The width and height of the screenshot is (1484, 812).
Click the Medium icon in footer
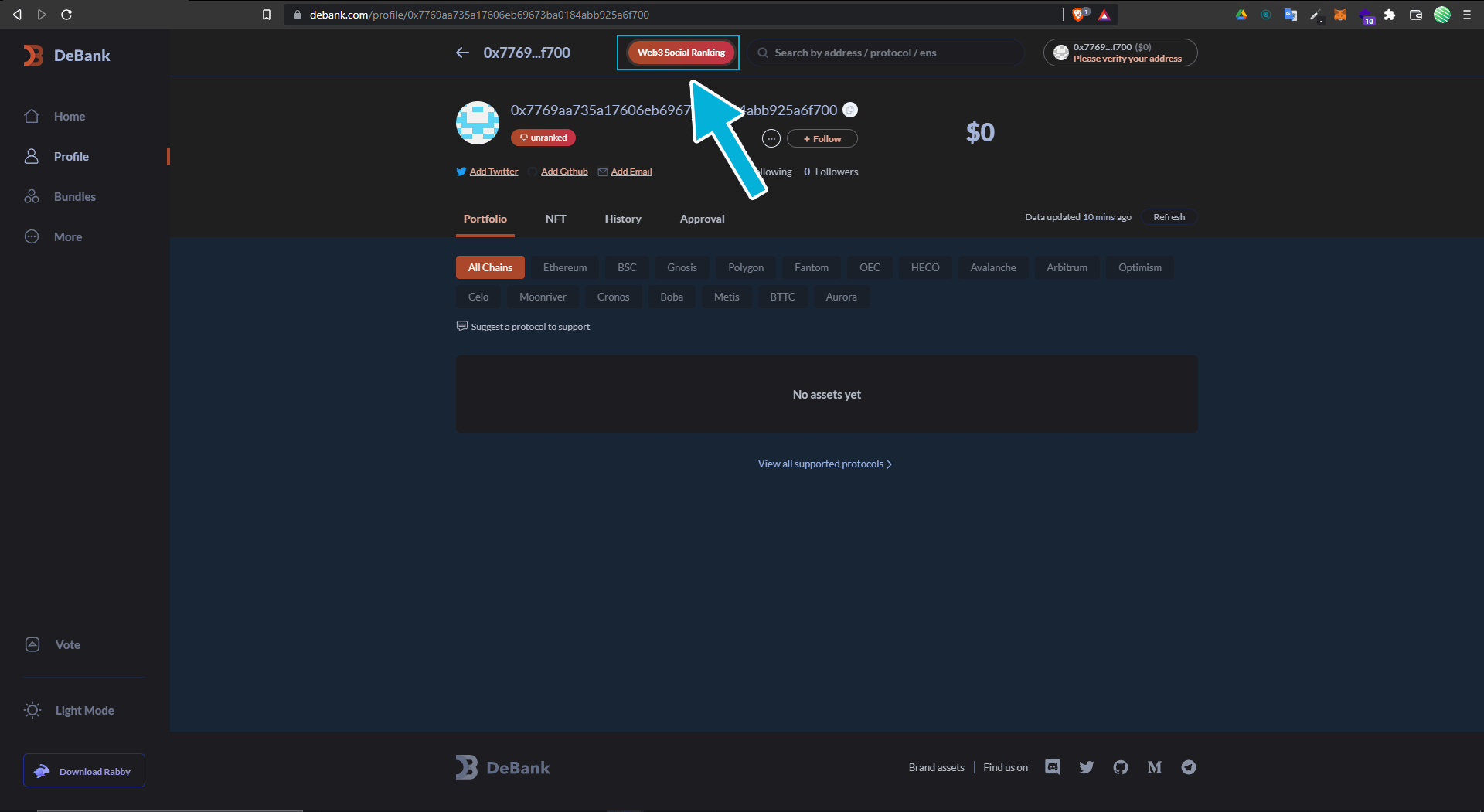click(1154, 767)
